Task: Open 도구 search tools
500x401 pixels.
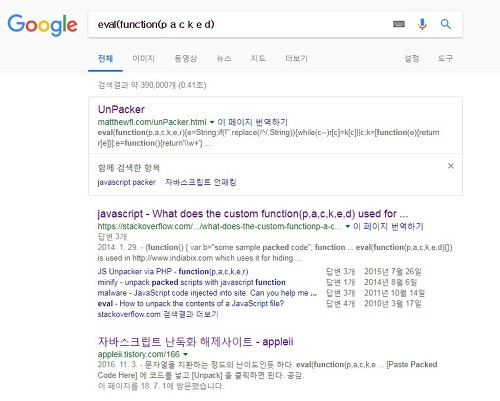Action: click(445, 59)
